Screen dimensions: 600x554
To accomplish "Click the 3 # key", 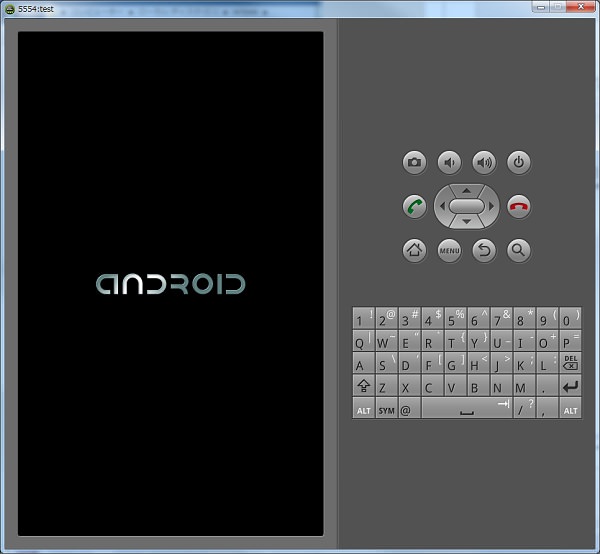I will coord(409,318).
